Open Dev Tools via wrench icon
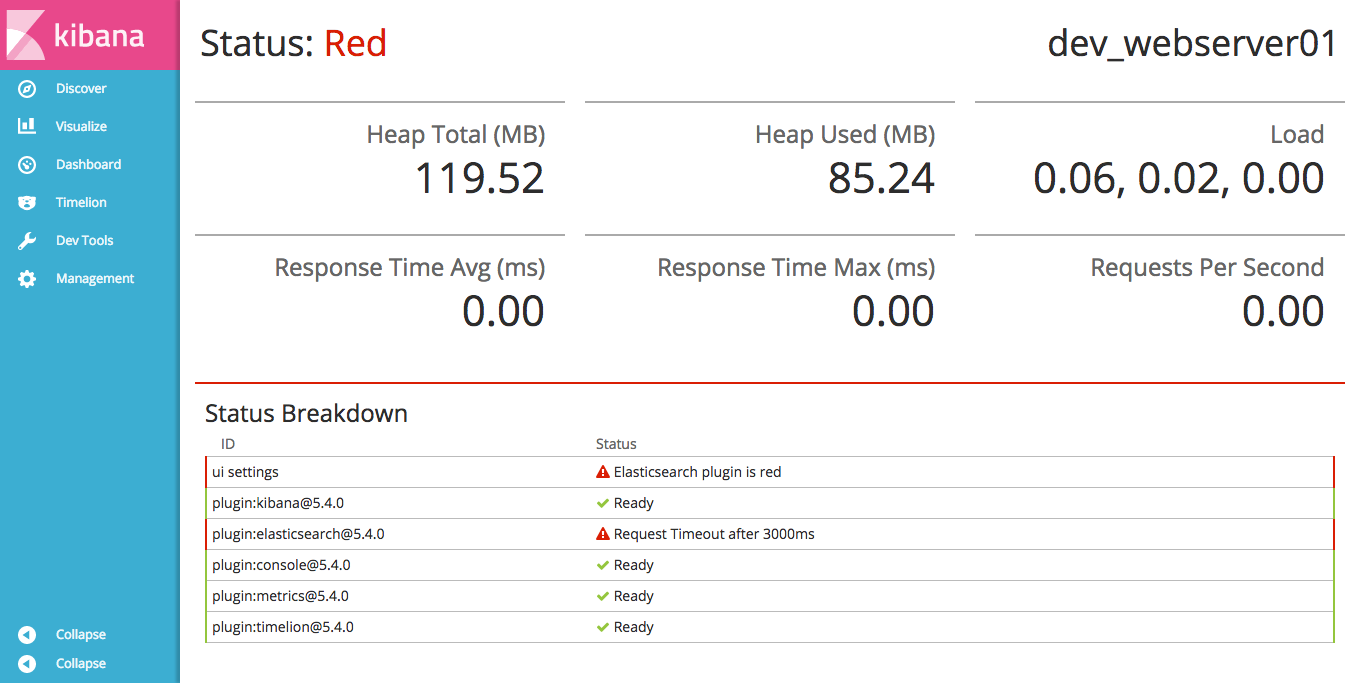 (27, 241)
